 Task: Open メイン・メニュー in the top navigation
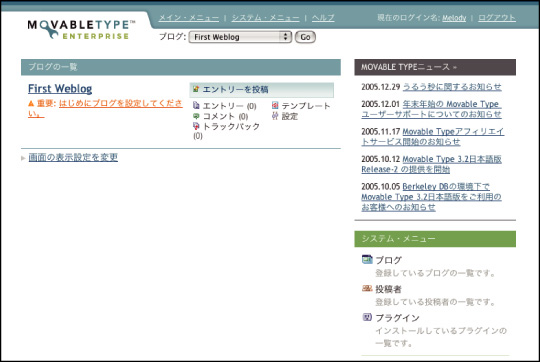pos(189,18)
